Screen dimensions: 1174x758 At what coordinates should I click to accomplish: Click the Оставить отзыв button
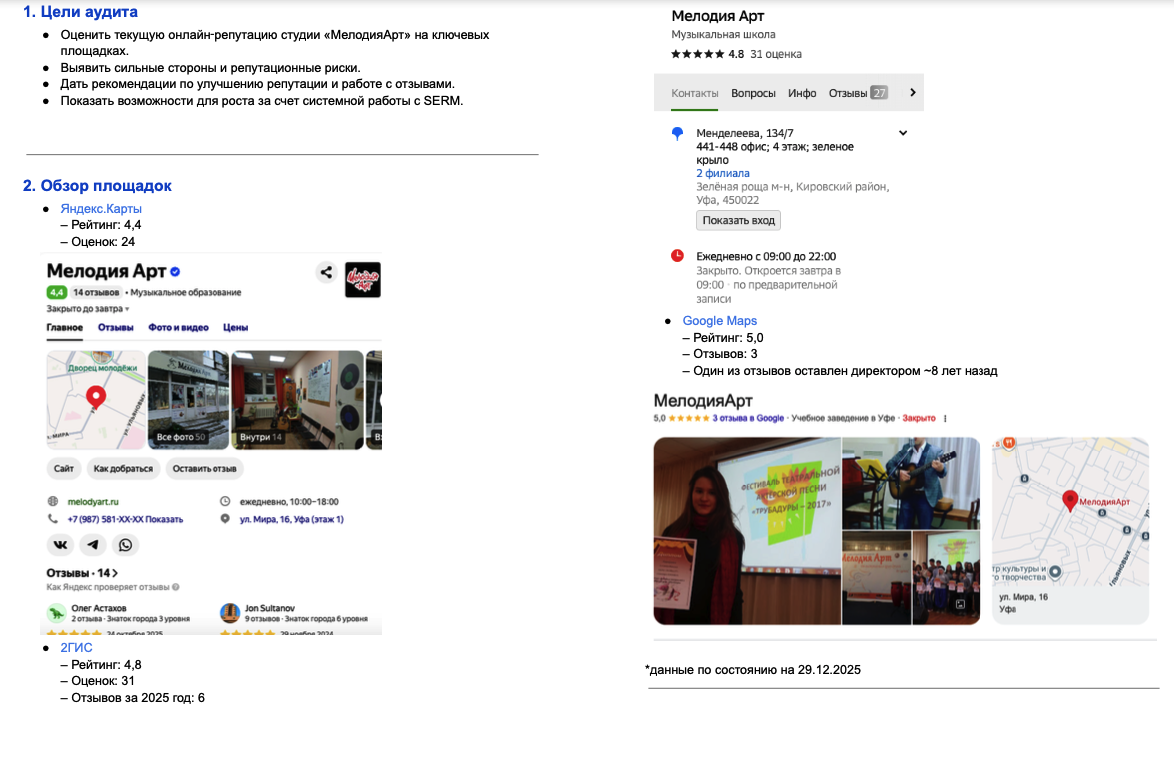pyautogui.click(x=204, y=469)
